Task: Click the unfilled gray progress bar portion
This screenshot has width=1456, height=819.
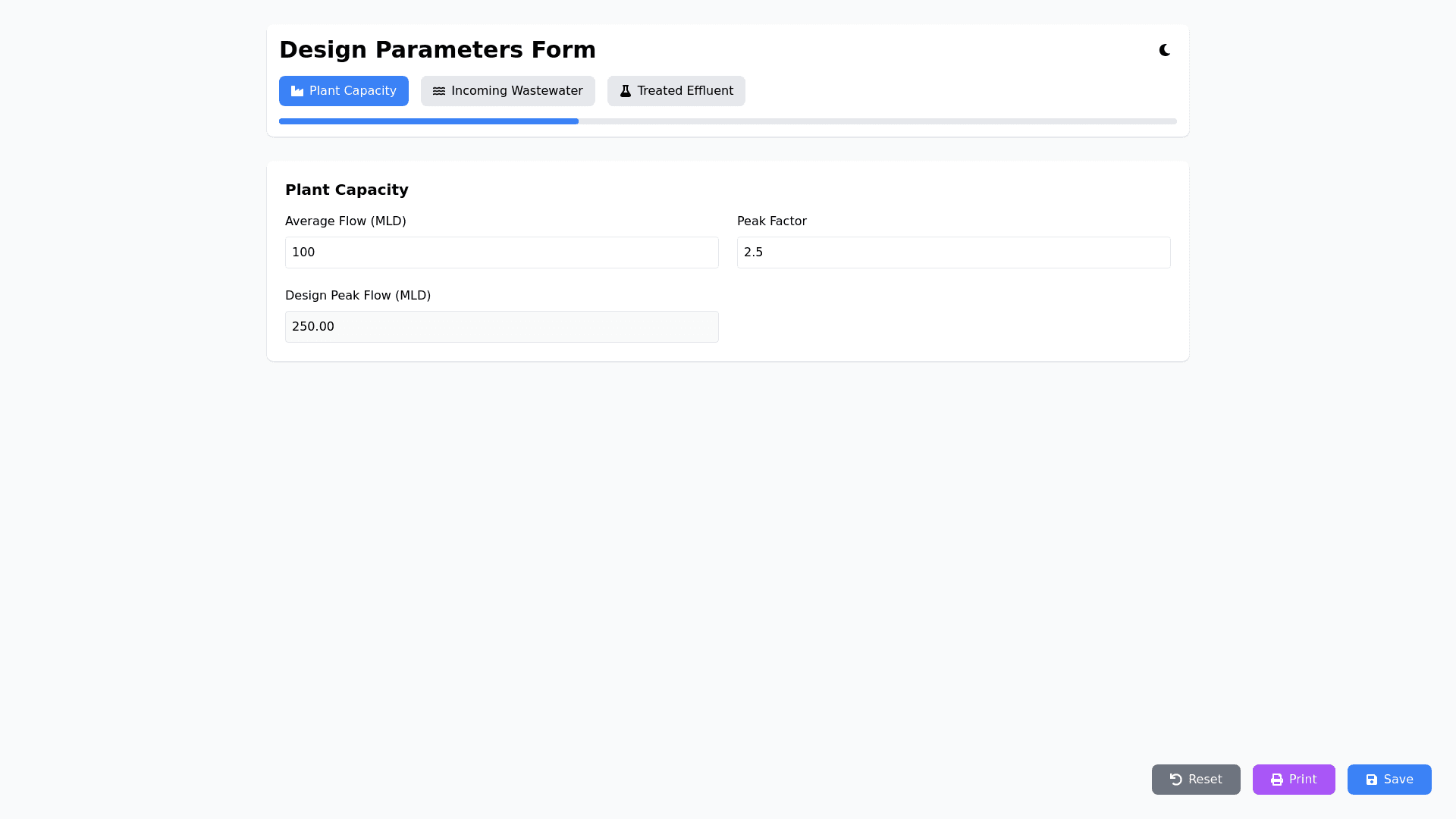Action: coord(877,121)
